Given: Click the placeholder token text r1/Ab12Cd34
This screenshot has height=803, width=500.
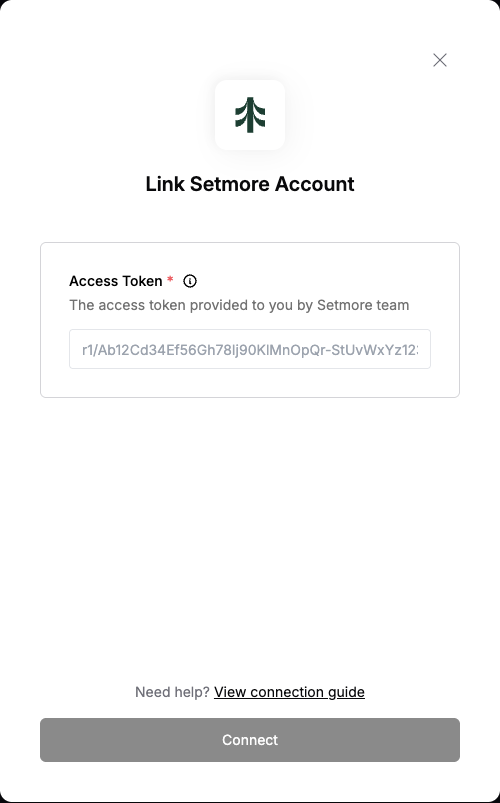Looking at the screenshot, I should pos(129,350).
